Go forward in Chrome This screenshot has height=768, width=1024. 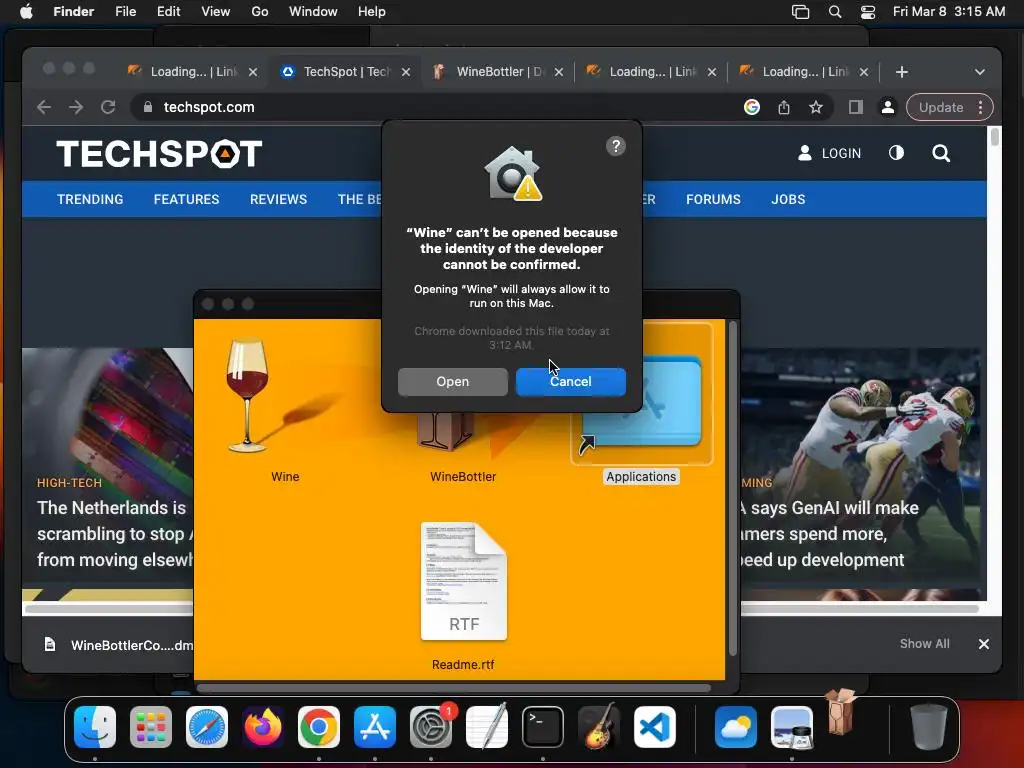[x=76, y=107]
